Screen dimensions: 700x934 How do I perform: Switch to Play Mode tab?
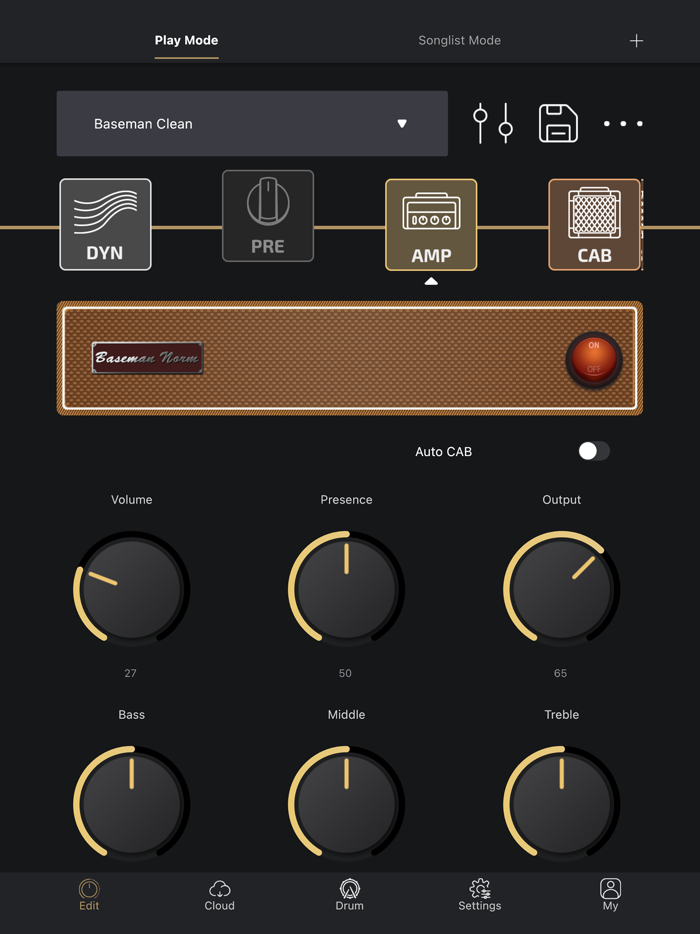click(x=186, y=41)
